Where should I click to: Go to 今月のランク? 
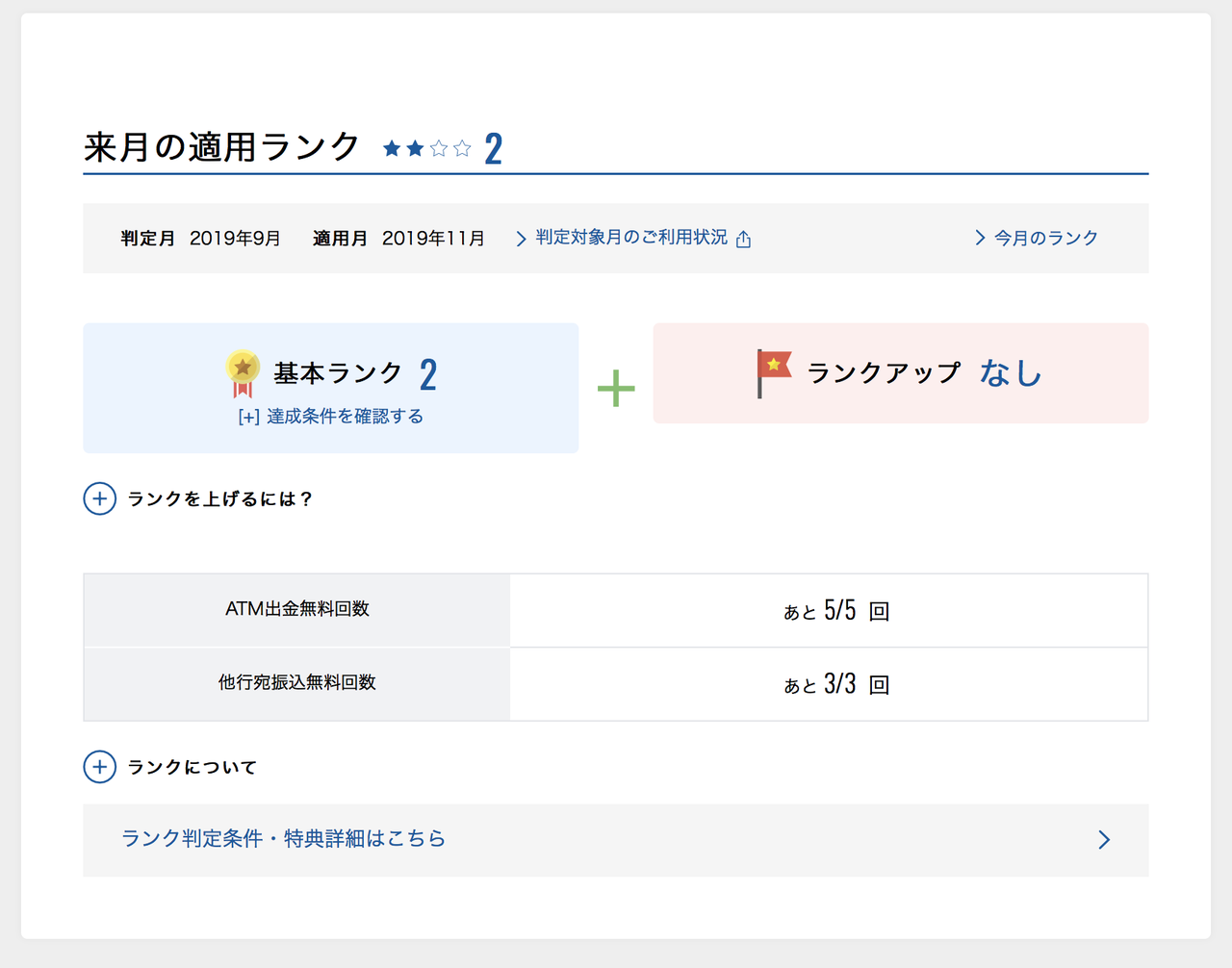pyautogui.click(x=1045, y=238)
